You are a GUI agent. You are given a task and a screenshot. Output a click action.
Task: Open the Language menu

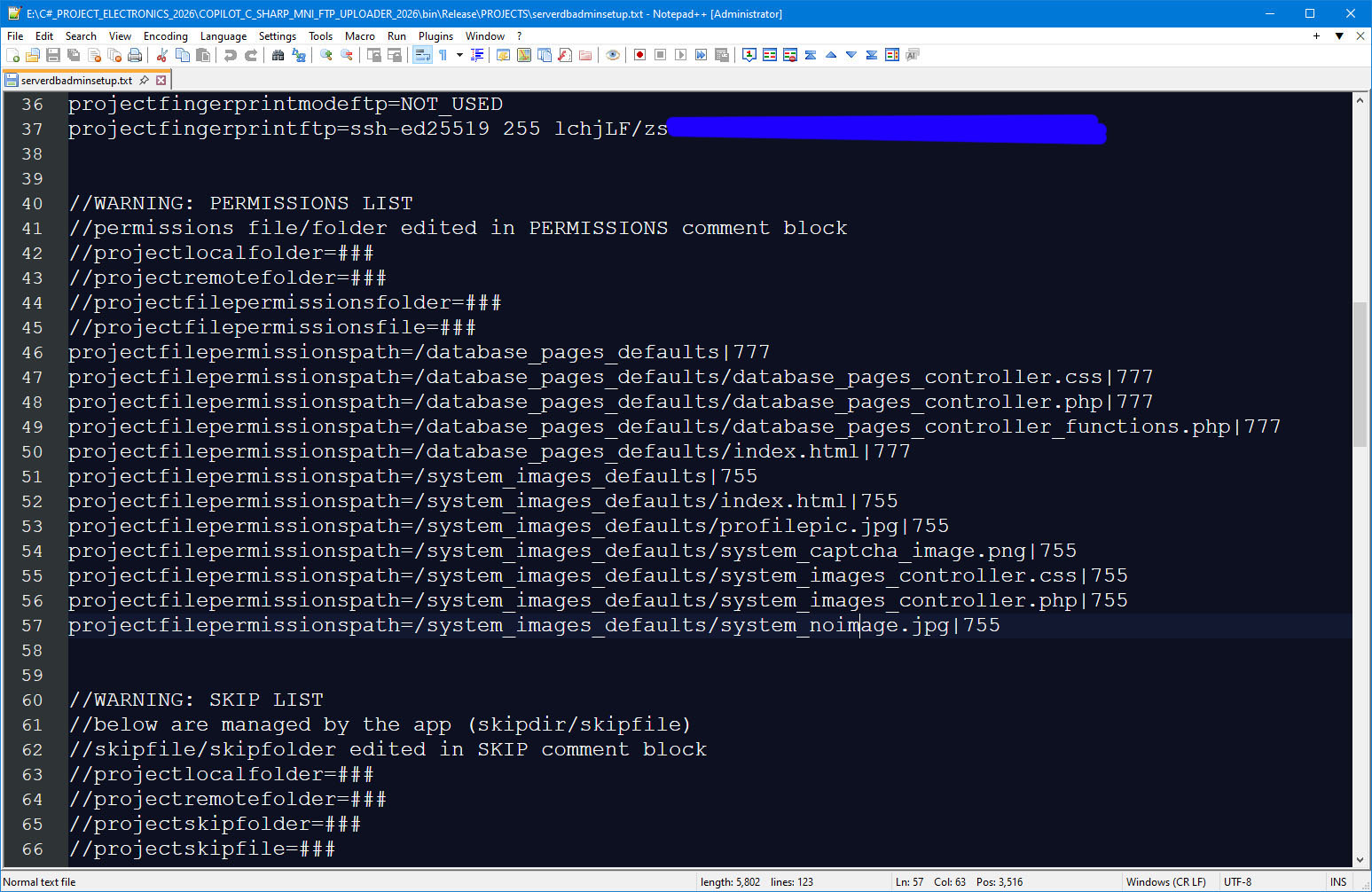(223, 36)
